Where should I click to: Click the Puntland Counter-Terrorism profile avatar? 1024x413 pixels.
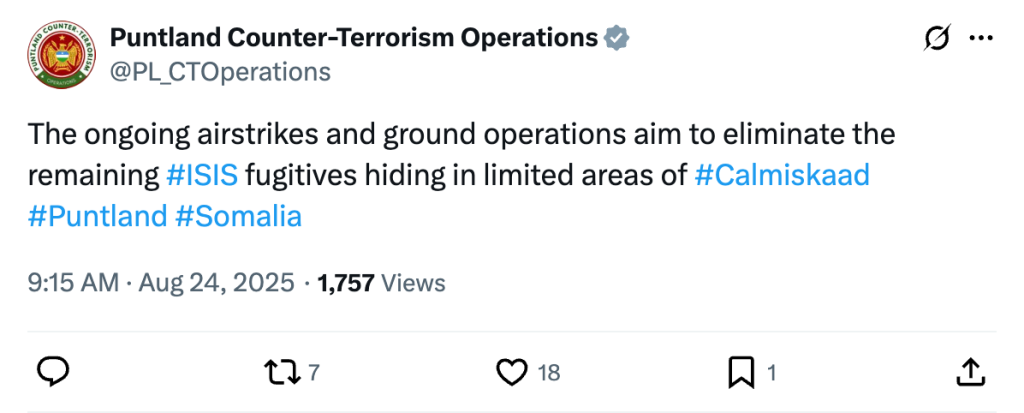tap(58, 56)
